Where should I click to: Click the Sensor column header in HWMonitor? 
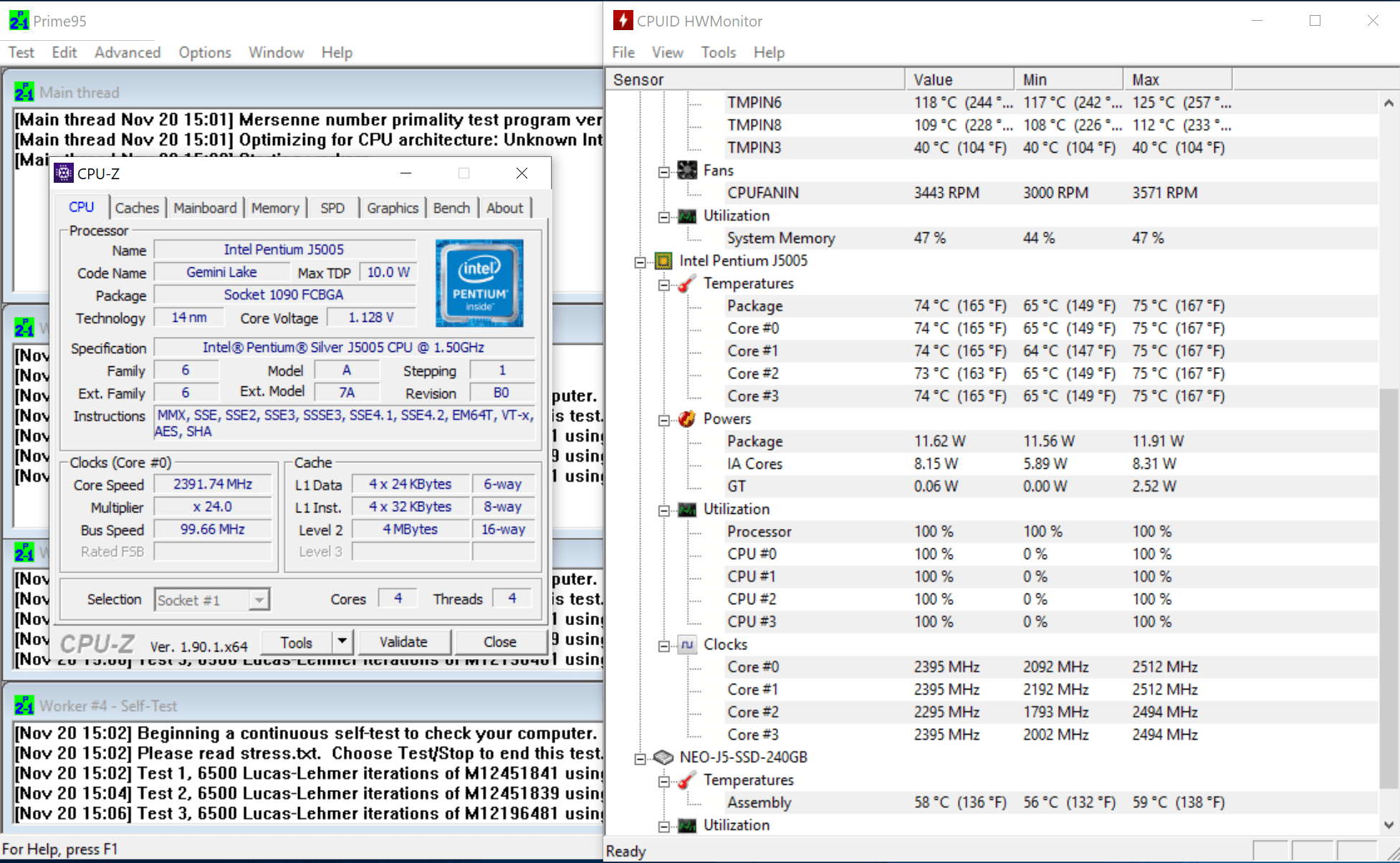point(756,80)
